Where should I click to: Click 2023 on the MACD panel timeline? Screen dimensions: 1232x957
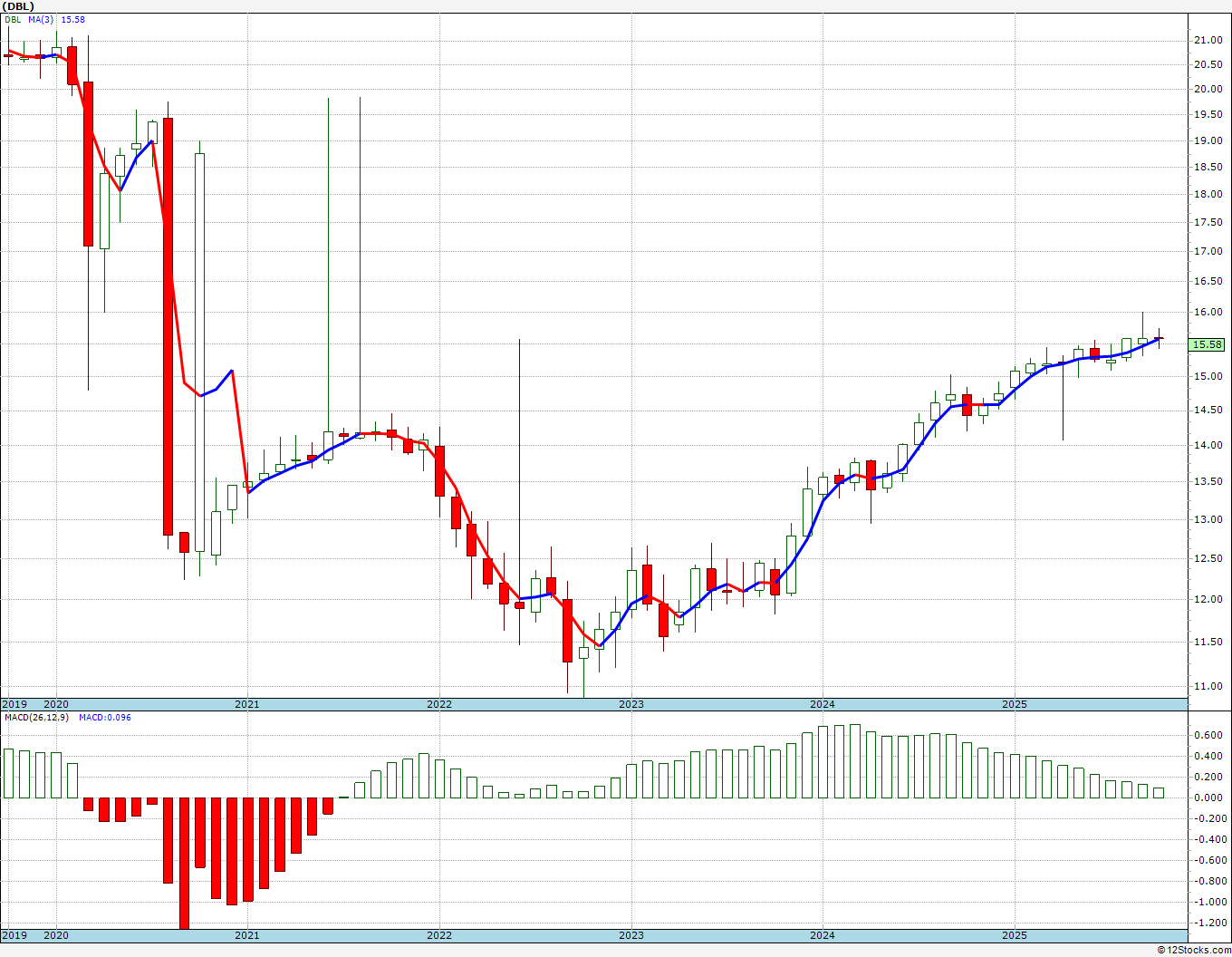[631, 935]
